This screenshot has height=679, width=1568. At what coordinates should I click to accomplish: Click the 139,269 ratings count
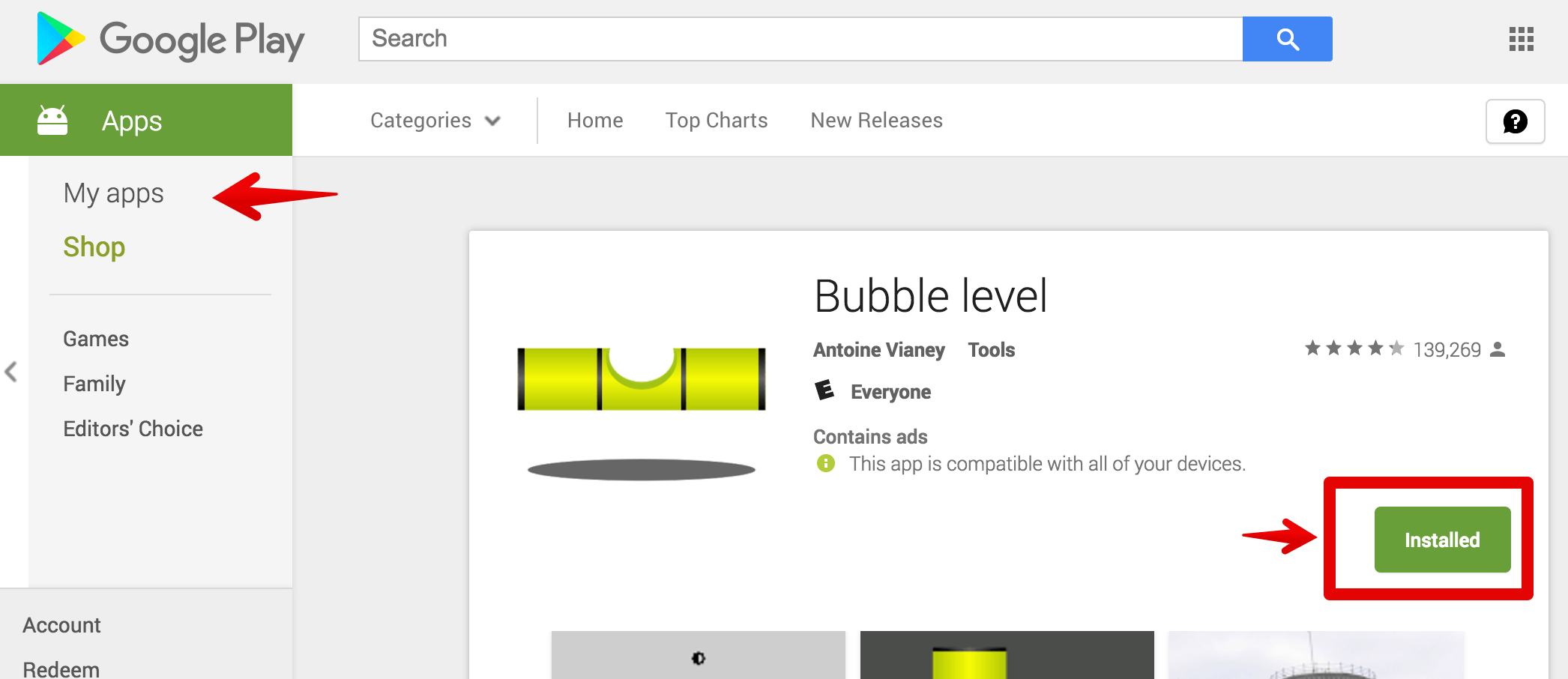[x=1447, y=350]
